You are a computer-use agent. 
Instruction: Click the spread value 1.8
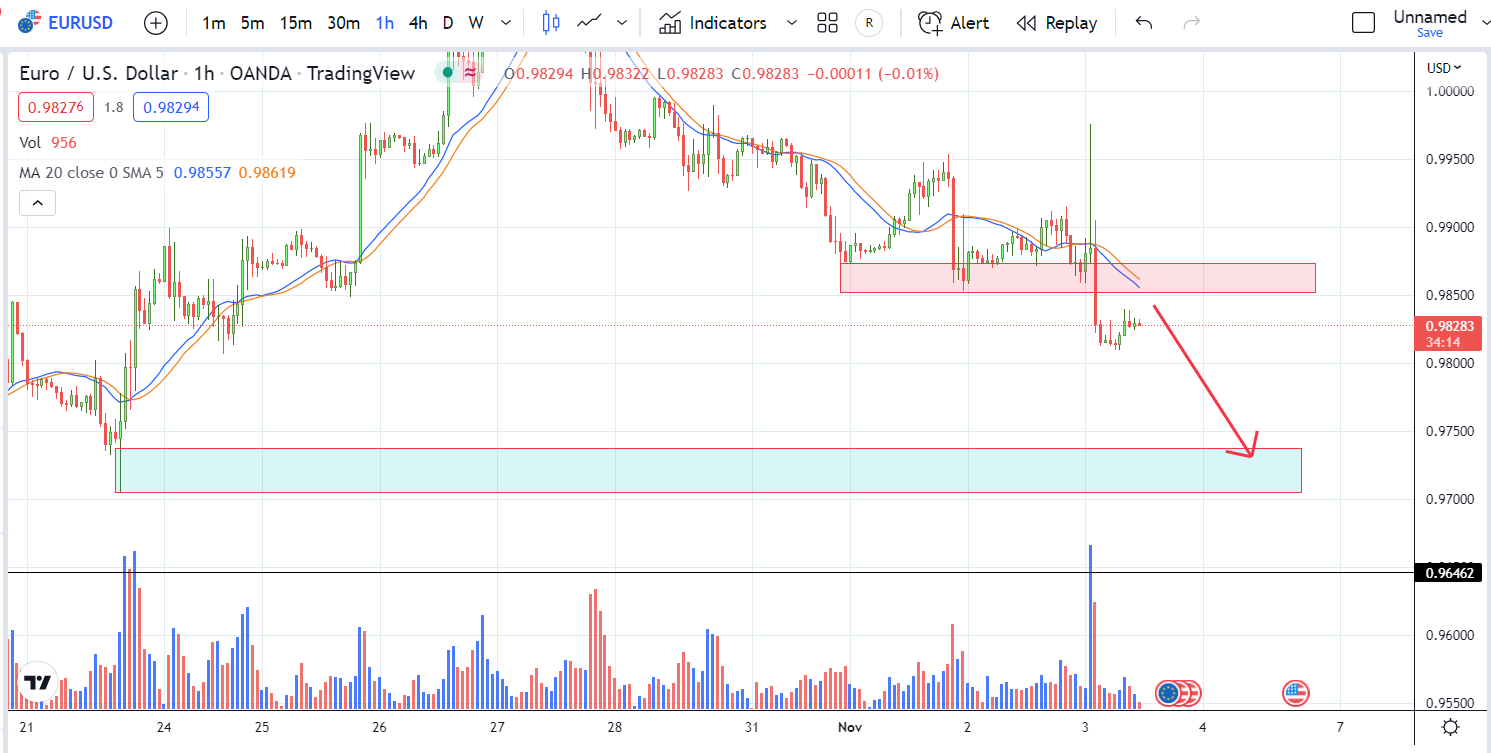coord(113,107)
